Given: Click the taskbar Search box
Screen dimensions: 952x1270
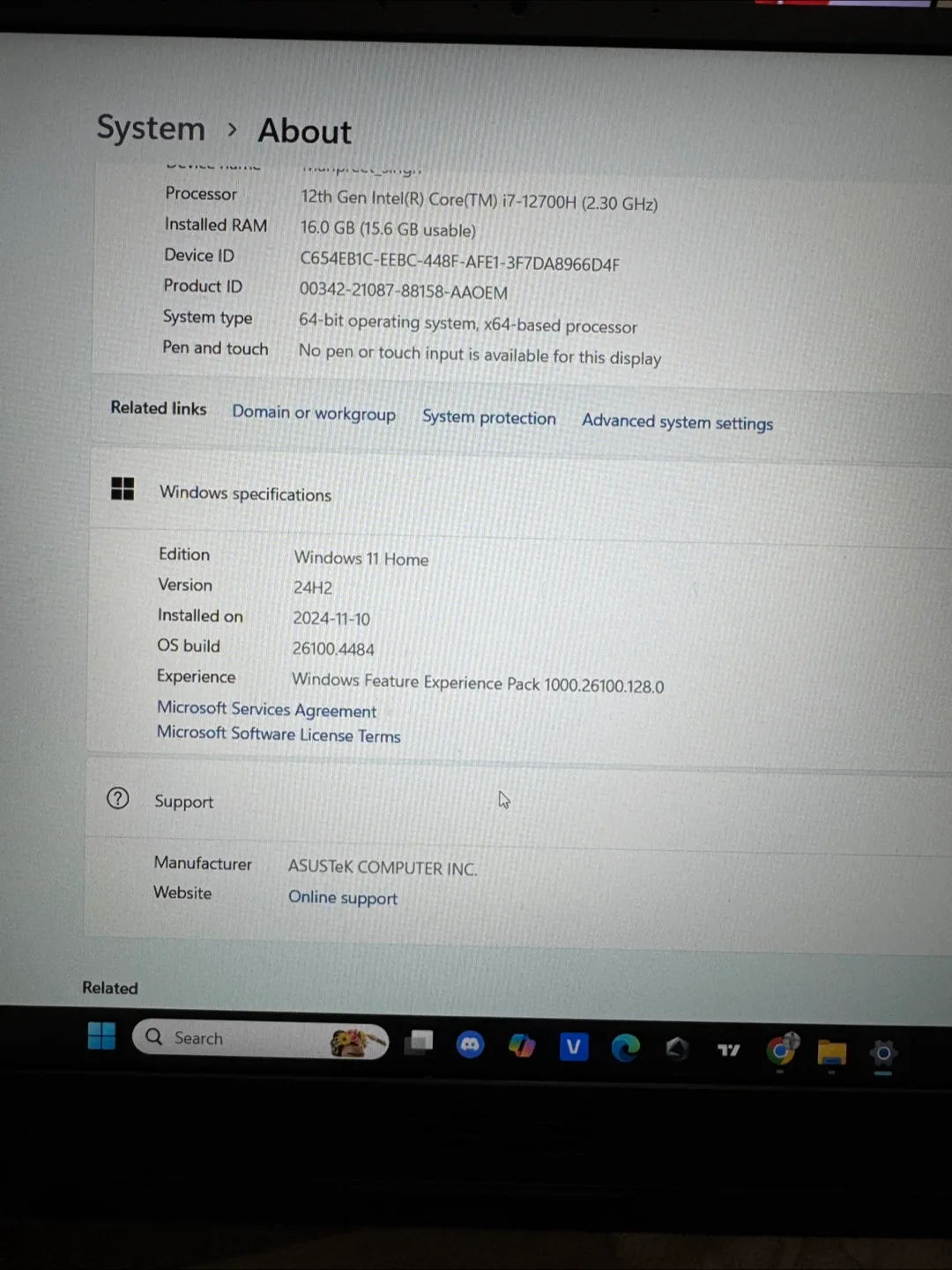Looking at the screenshot, I should click(260, 1039).
